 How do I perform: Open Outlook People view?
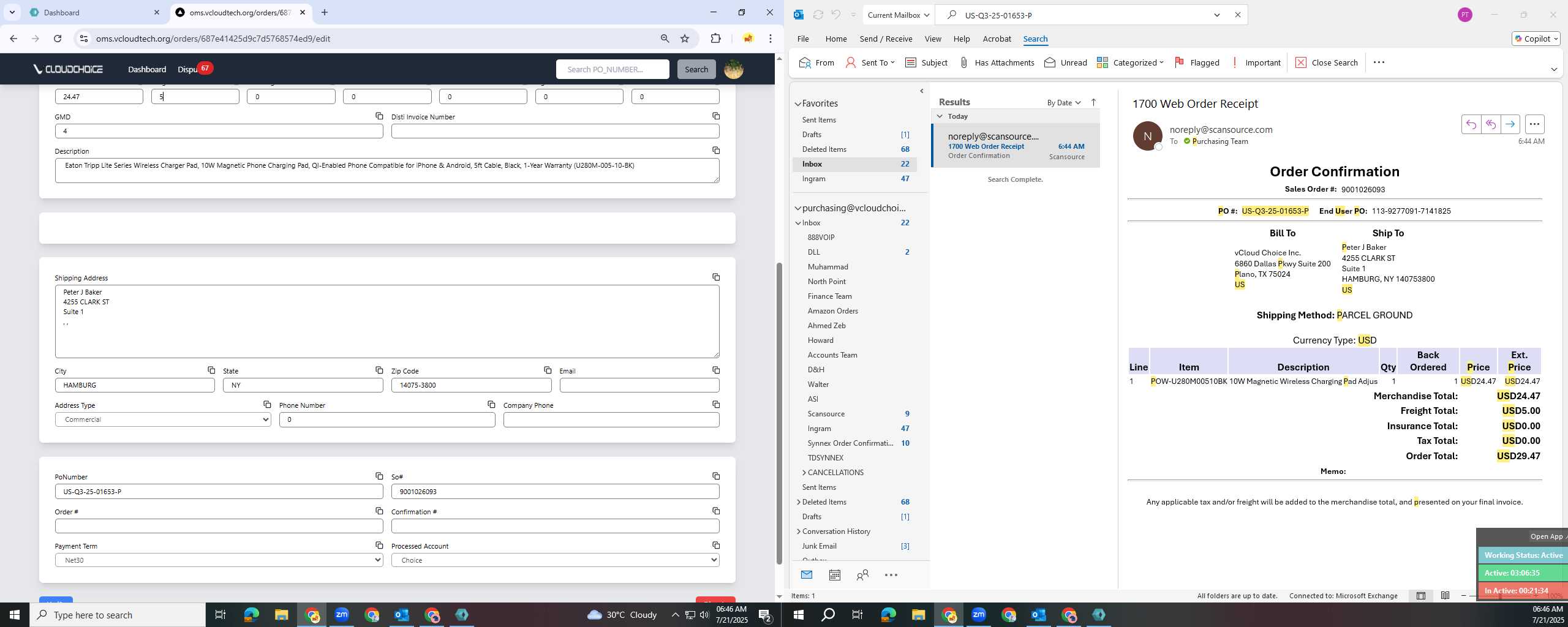862,575
